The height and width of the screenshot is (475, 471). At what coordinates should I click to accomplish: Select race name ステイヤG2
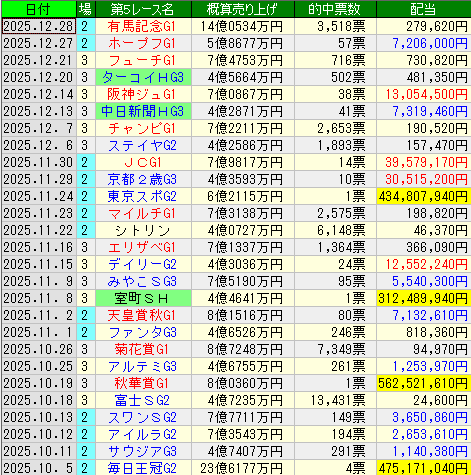143,145
